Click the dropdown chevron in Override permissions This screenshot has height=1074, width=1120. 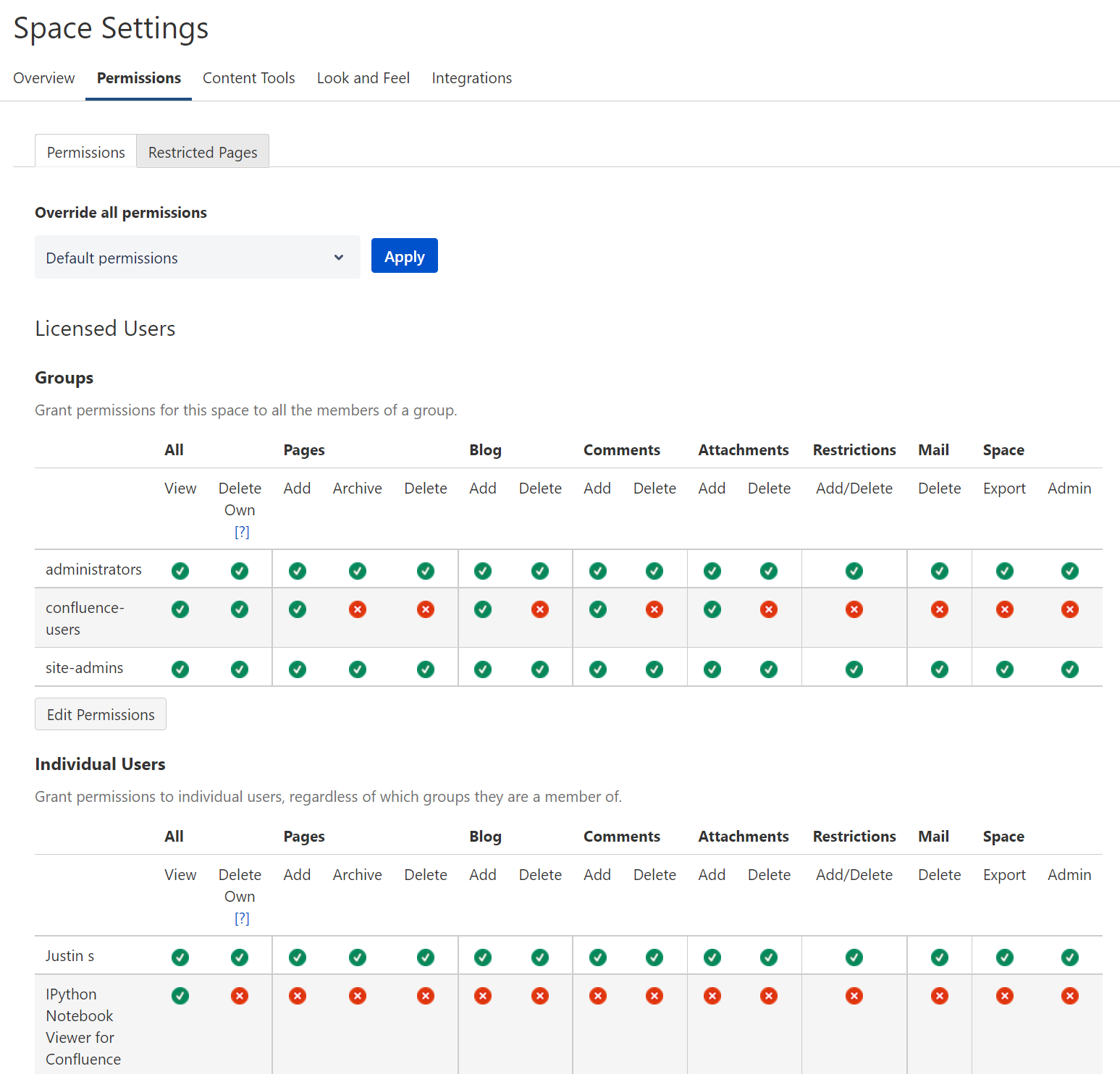[x=338, y=258]
